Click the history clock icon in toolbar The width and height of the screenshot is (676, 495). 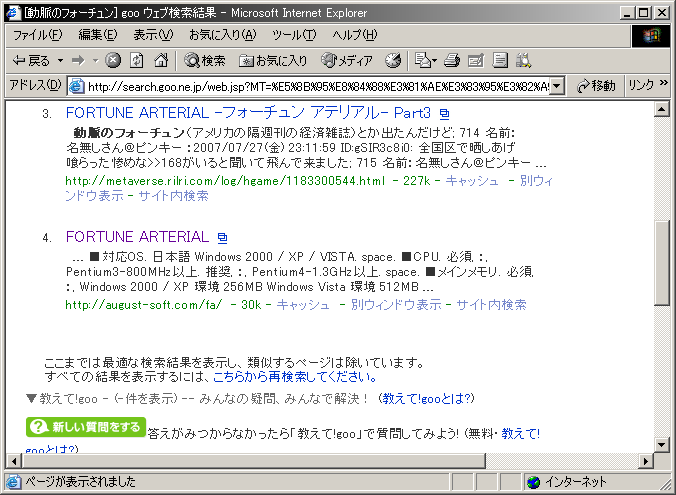(393, 61)
